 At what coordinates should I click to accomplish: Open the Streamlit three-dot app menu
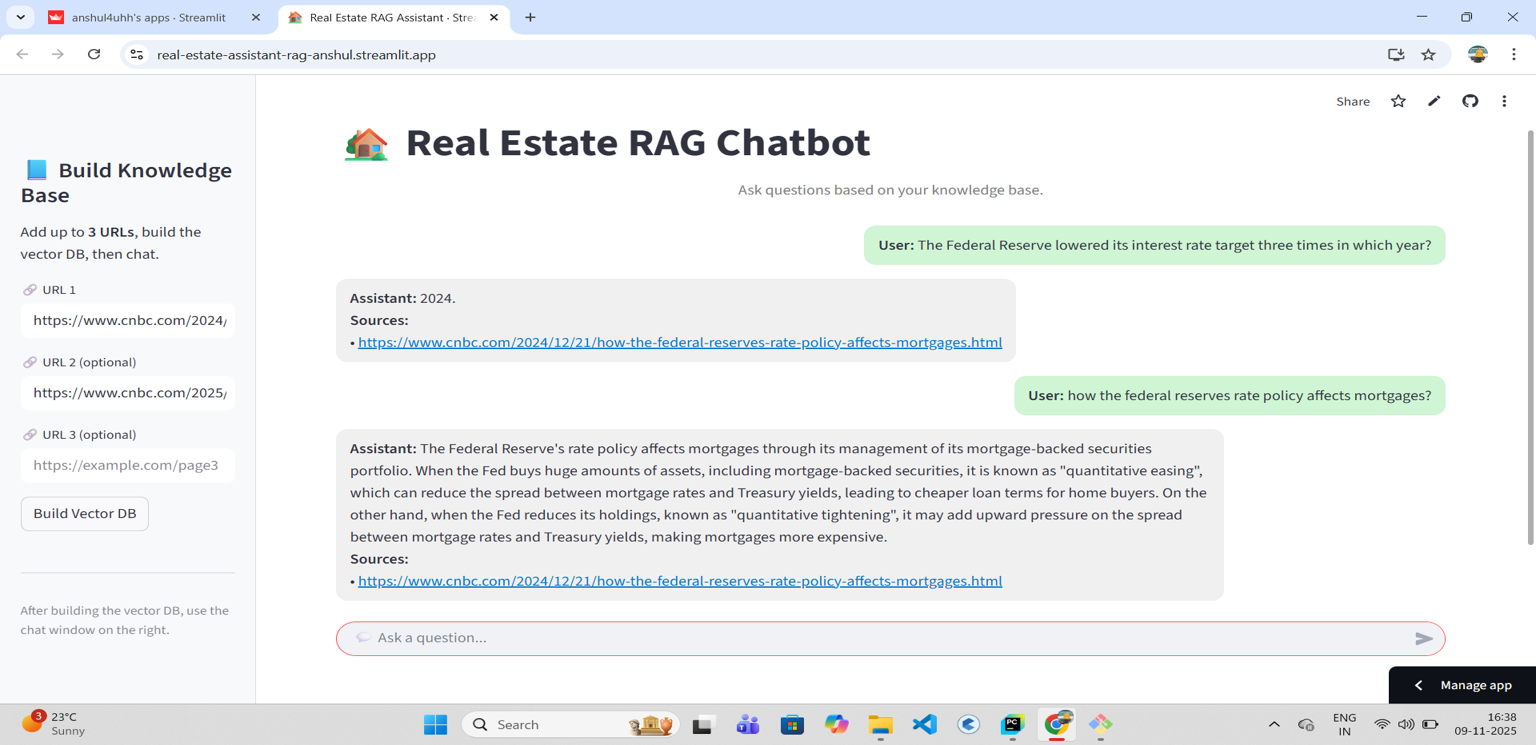point(1504,101)
